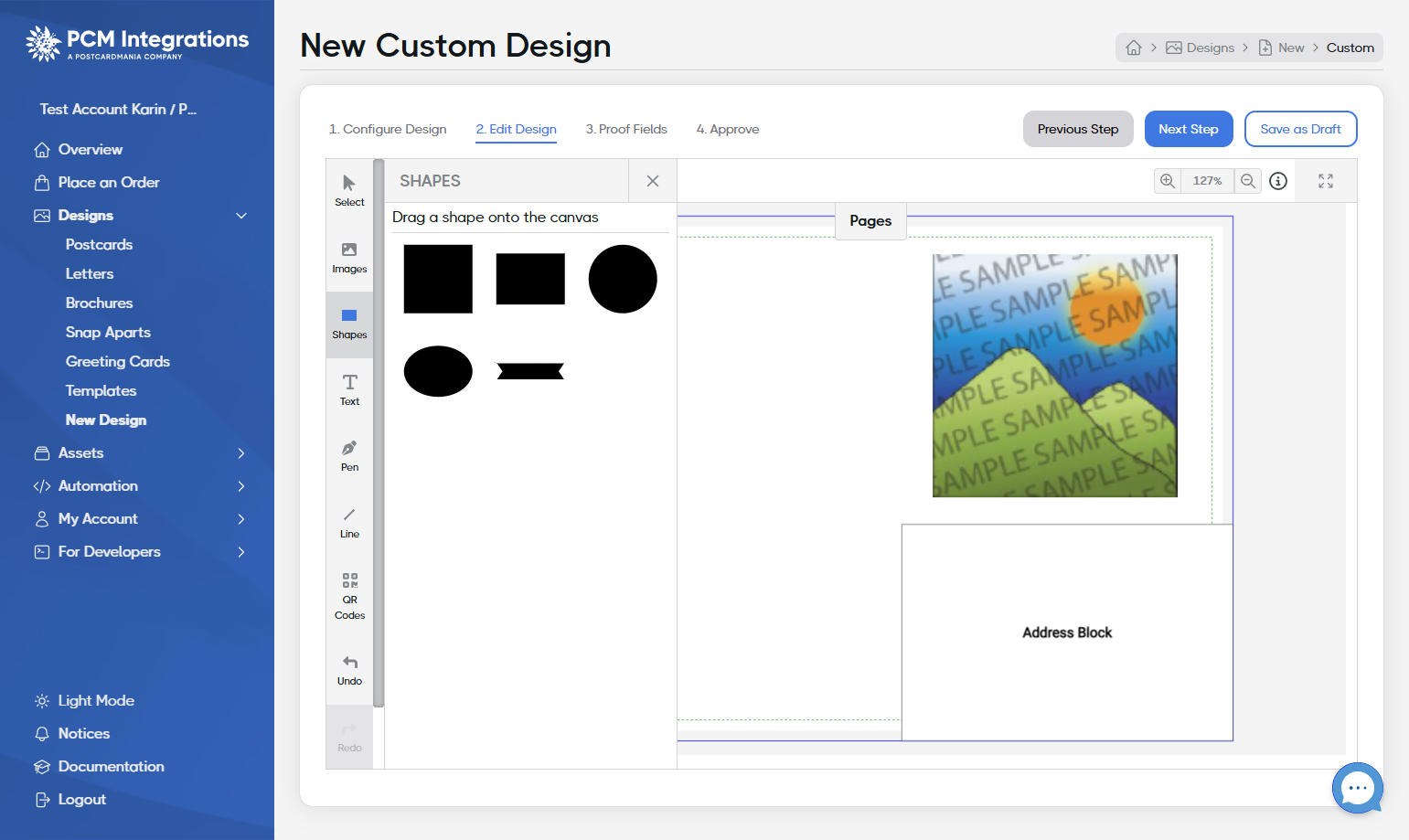Go to home via breadcrumb house icon
Screen dimensions: 1409x840
[x=1134, y=48]
